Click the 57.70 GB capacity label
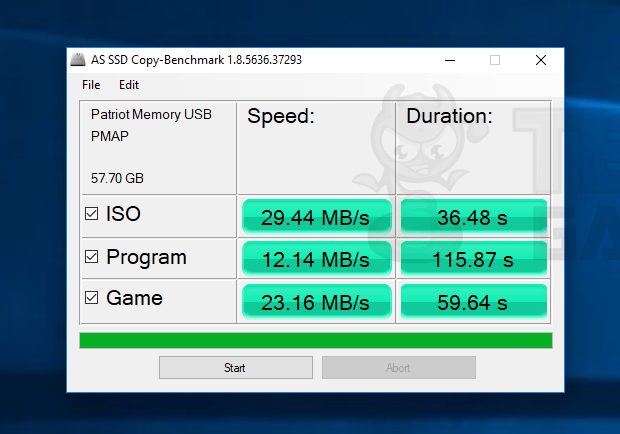620x434 pixels. 117,178
